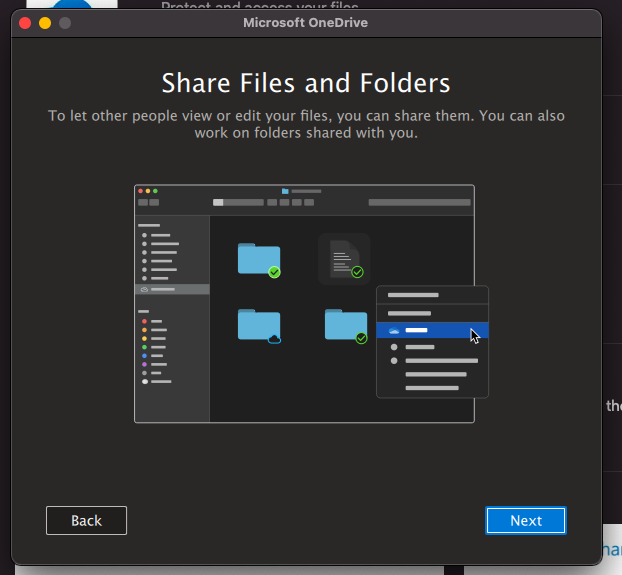622x575 pixels.
Task: Click the search field in illustrated Finder toolbar
Action: [418, 203]
